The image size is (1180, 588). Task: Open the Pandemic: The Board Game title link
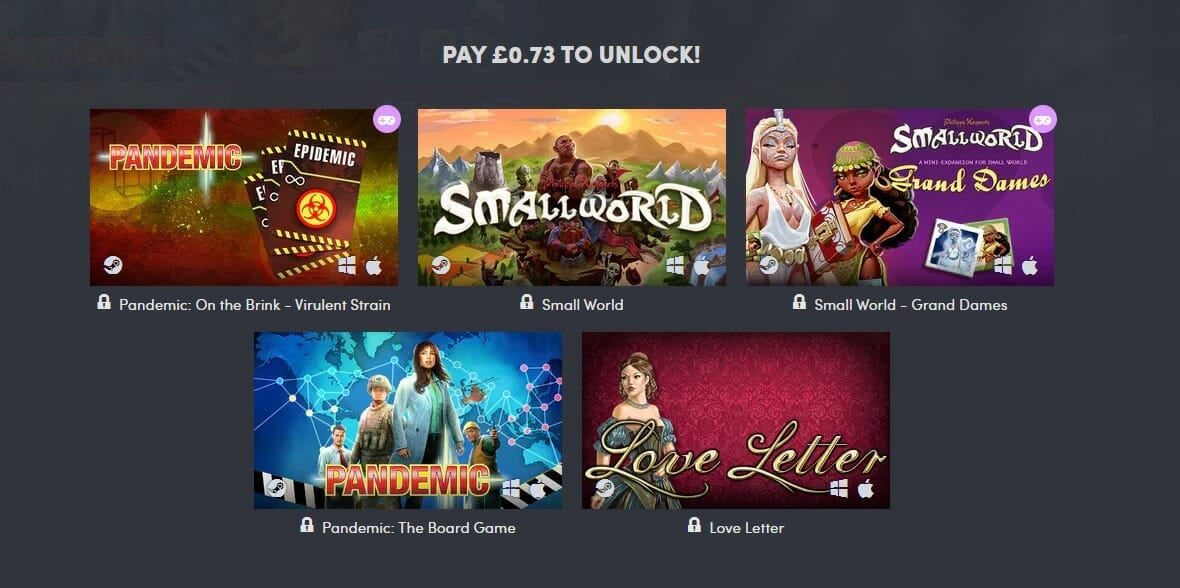point(418,528)
